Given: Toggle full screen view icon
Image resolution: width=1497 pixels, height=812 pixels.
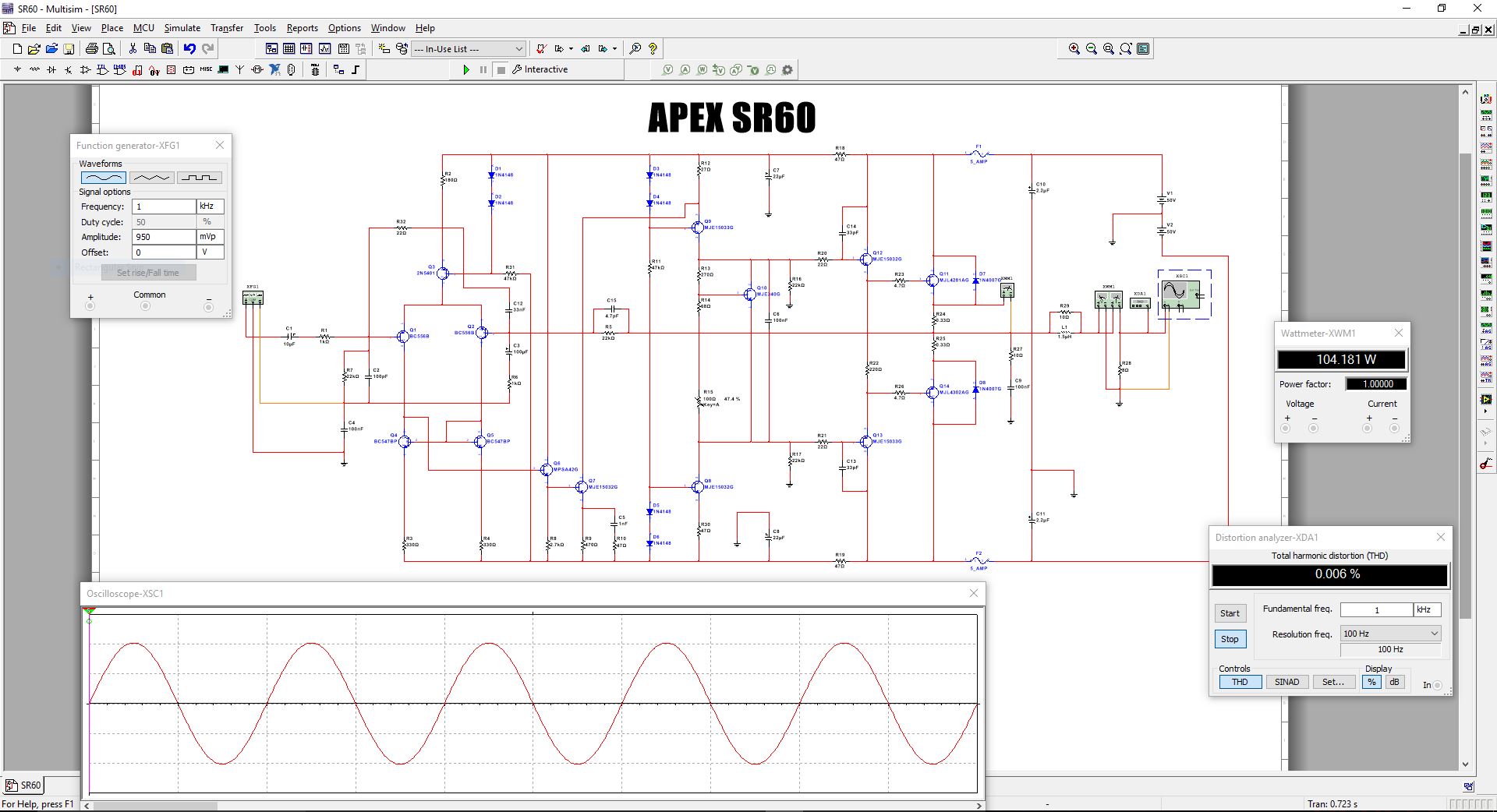Looking at the screenshot, I should coord(1143,48).
